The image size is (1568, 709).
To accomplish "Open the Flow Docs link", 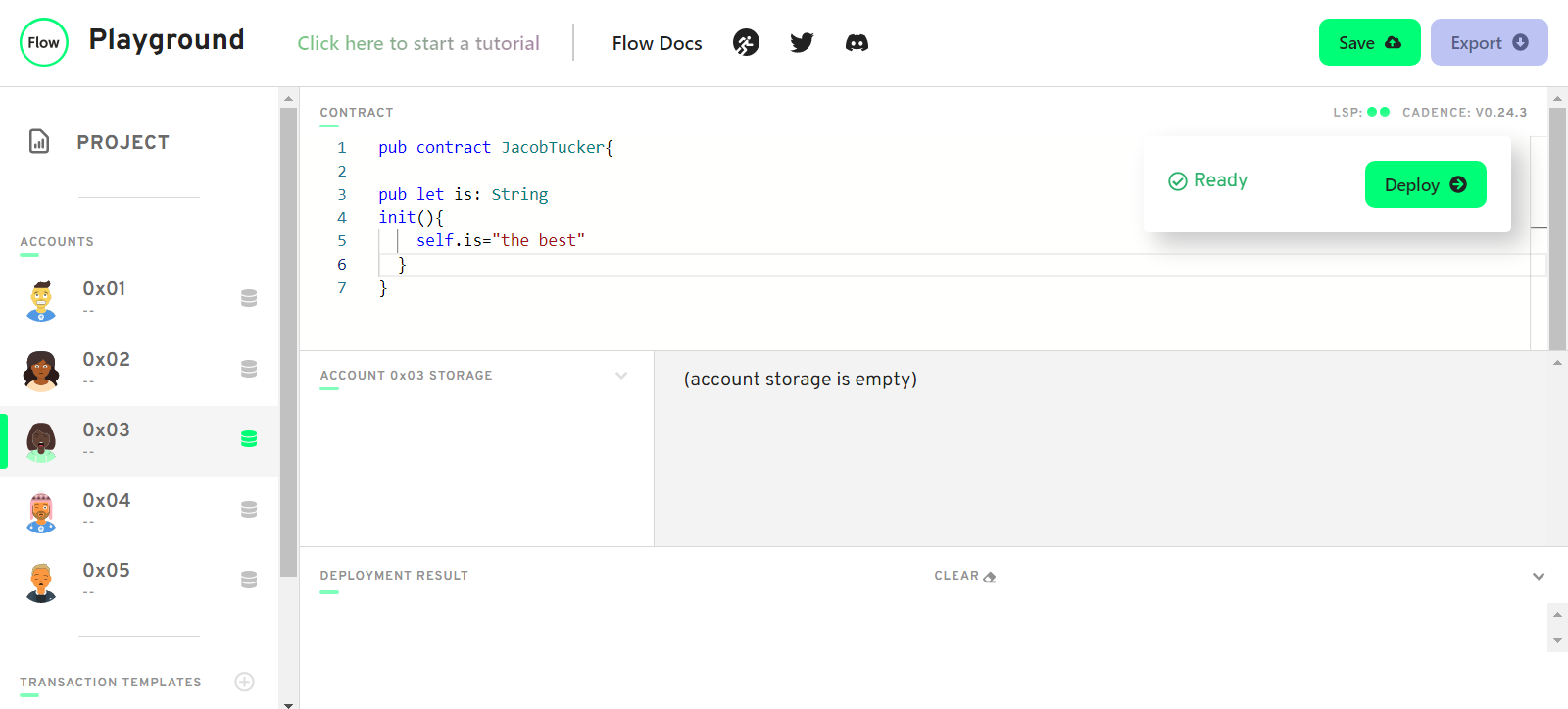I will pos(657,43).
